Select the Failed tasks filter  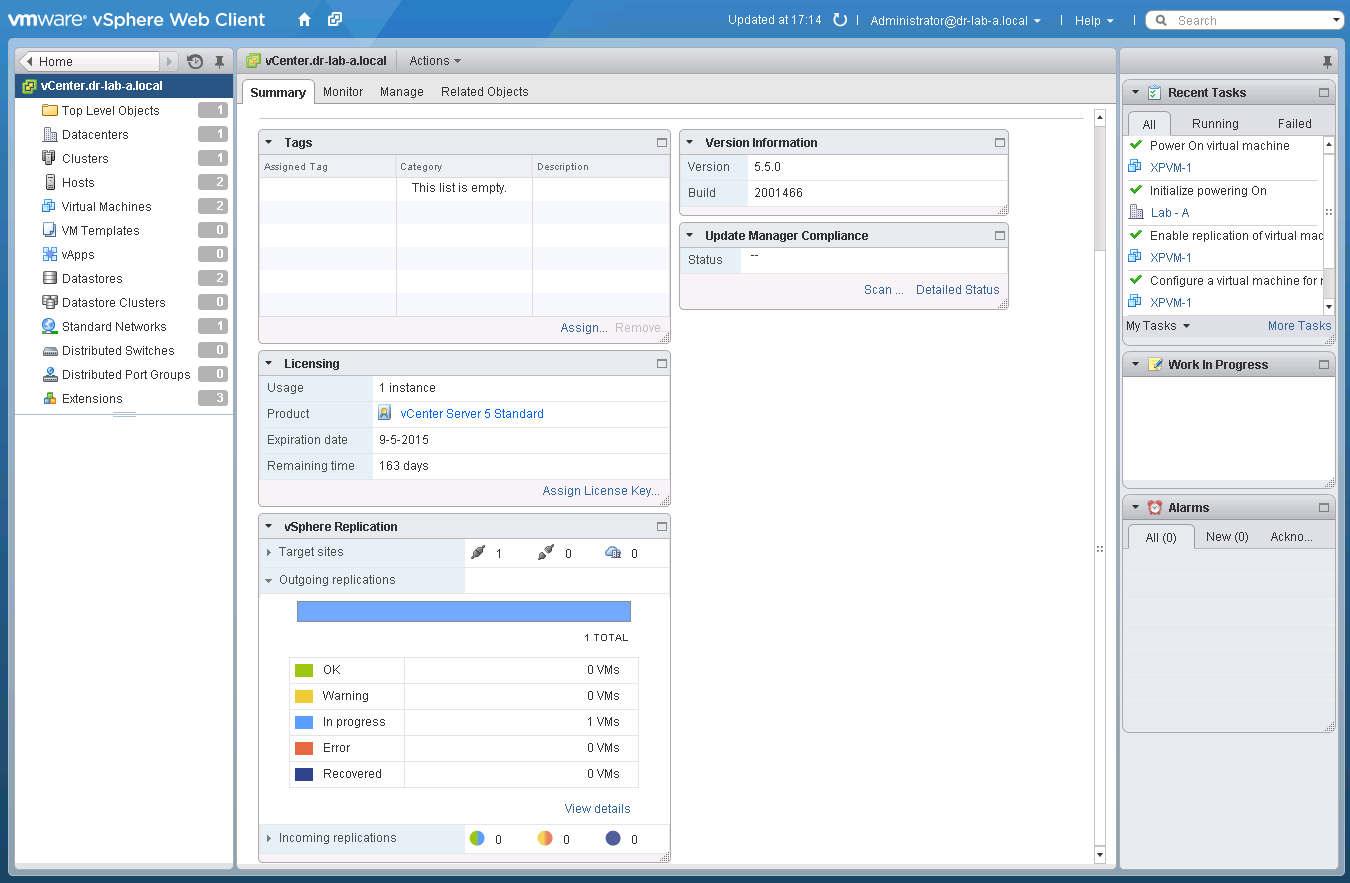(x=1294, y=123)
